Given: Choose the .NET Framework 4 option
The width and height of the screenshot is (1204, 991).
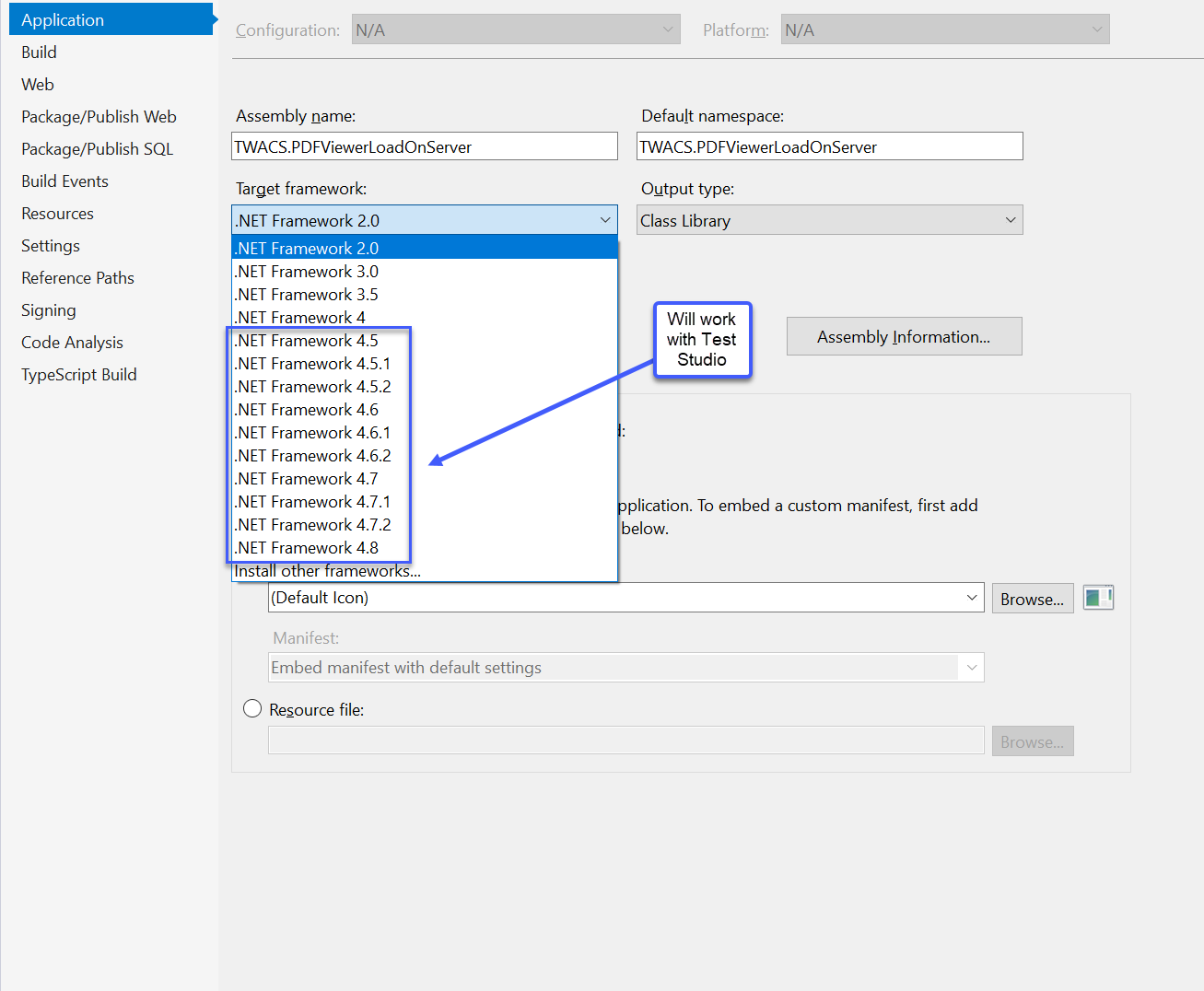Looking at the screenshot, I should [x=425, y=317].
